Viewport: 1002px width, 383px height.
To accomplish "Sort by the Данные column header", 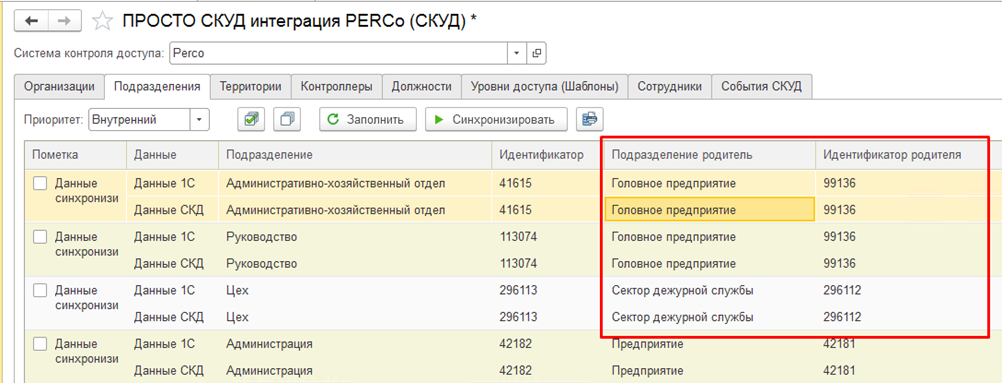I will [x=172, y=155].
